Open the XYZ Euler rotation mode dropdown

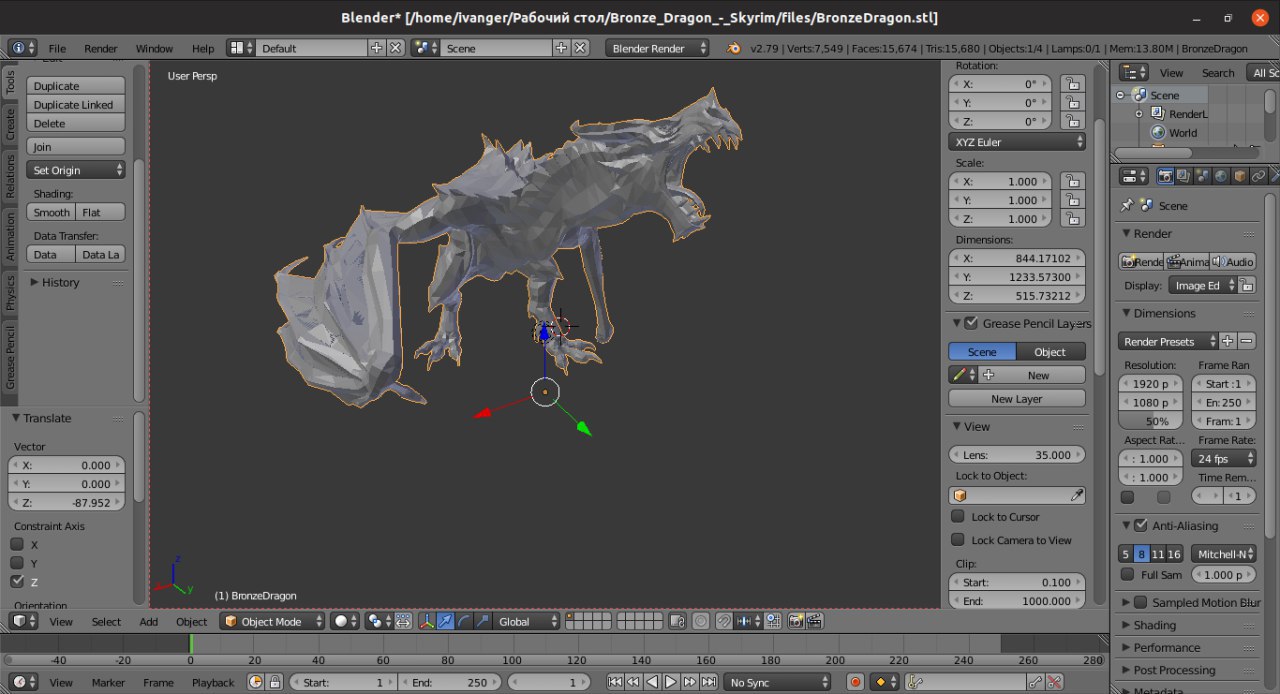[1017, 142]
